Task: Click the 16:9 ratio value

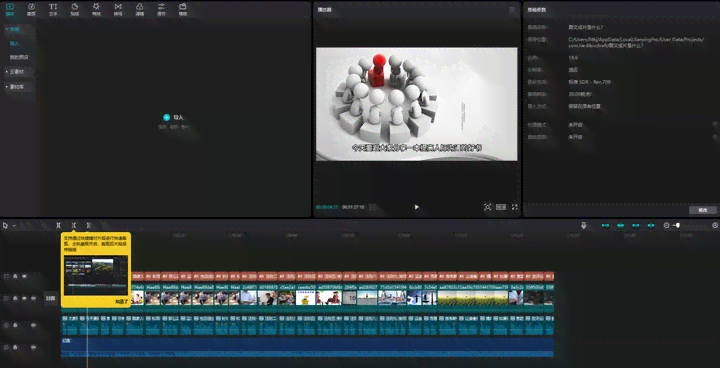Action: (573, 58)
